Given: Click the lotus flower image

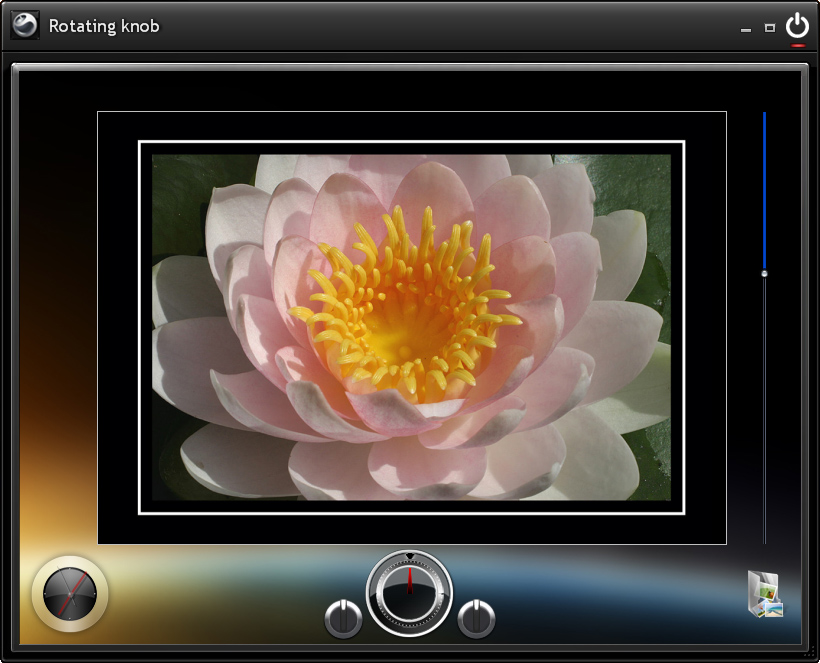Looking at the screenshot, I should pos(412,327).
